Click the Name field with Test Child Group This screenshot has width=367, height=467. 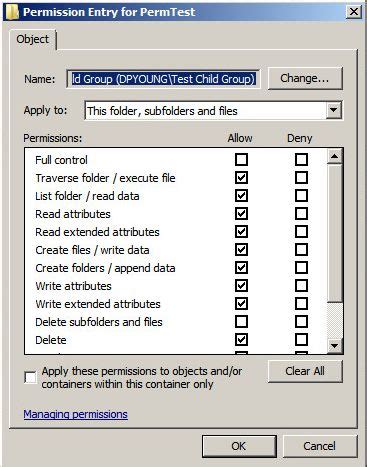[x=163, y=79]
